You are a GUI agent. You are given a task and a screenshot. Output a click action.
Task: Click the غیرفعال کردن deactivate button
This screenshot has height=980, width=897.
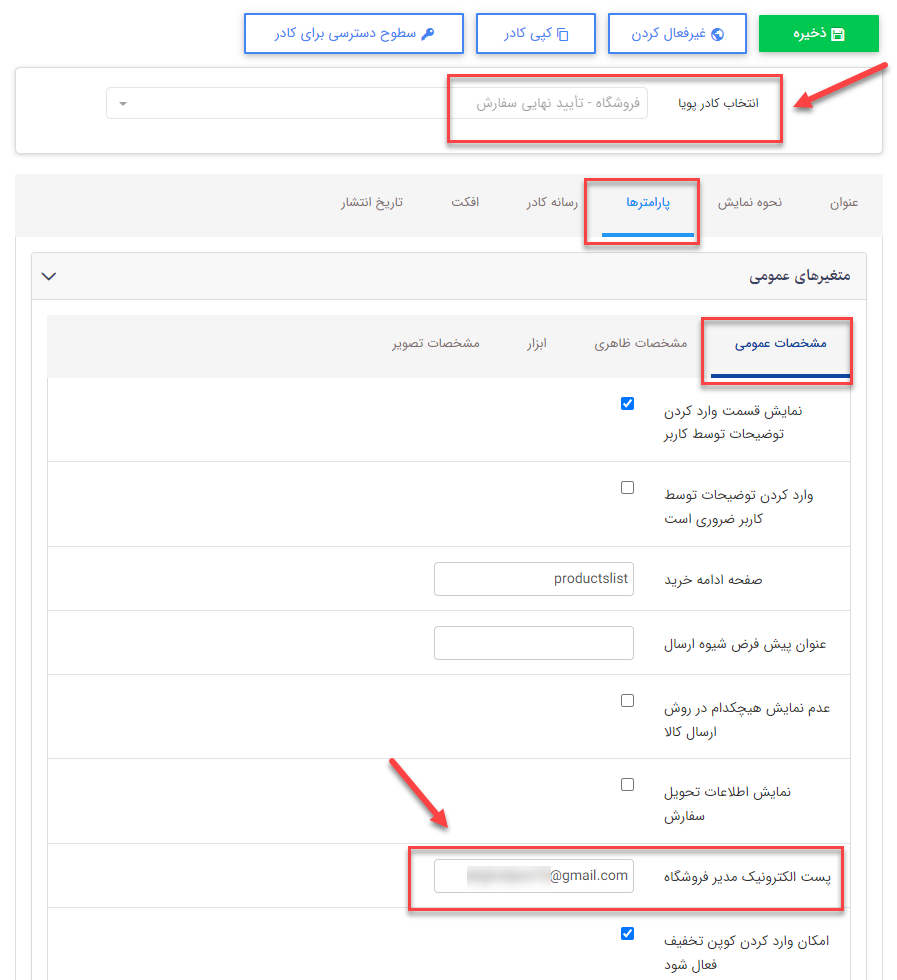(x=677, y=33)
